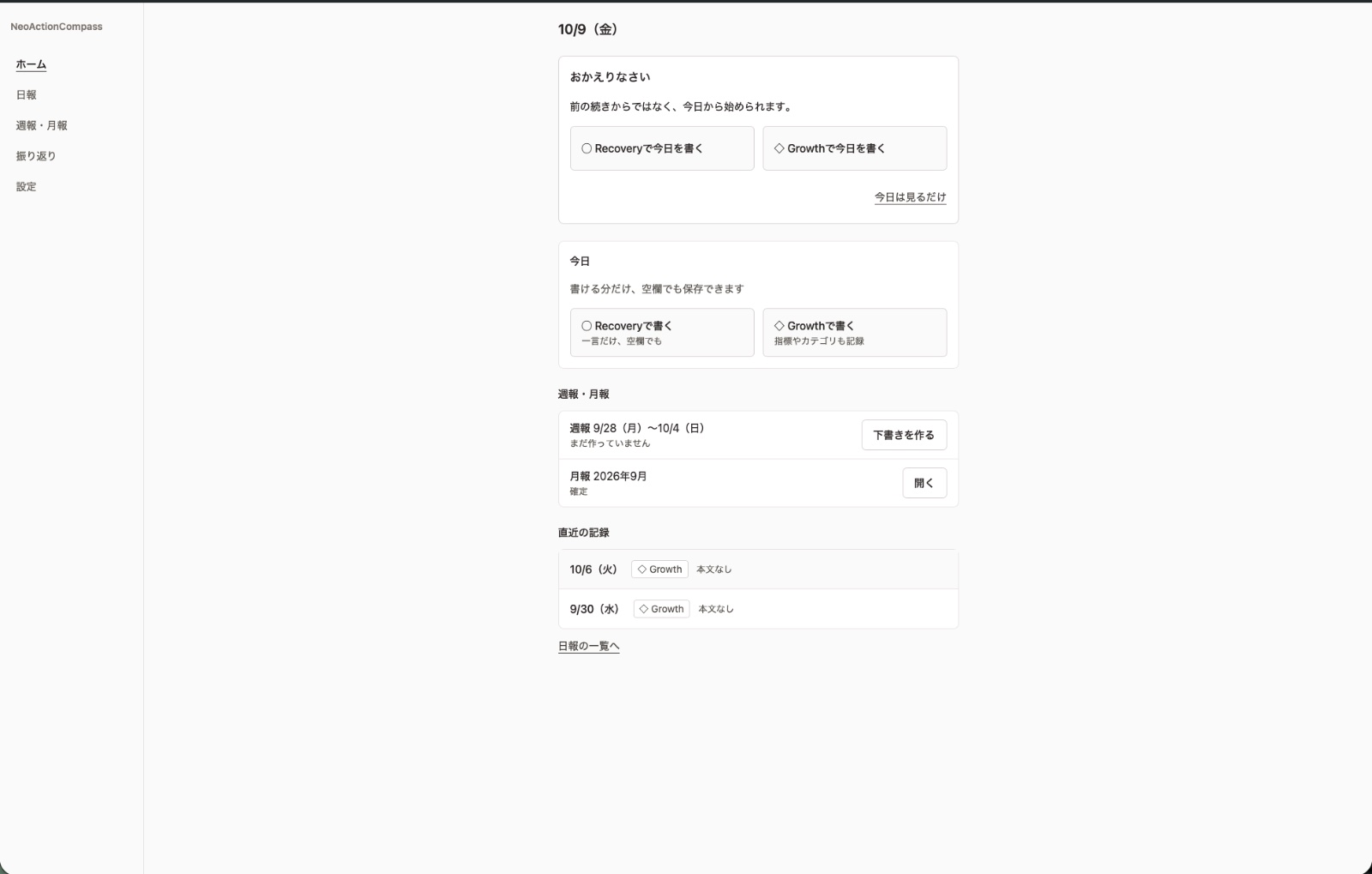Click the 確定 status under 月報
This screenshot has width=1372, height=874.
tap(579, 491)
